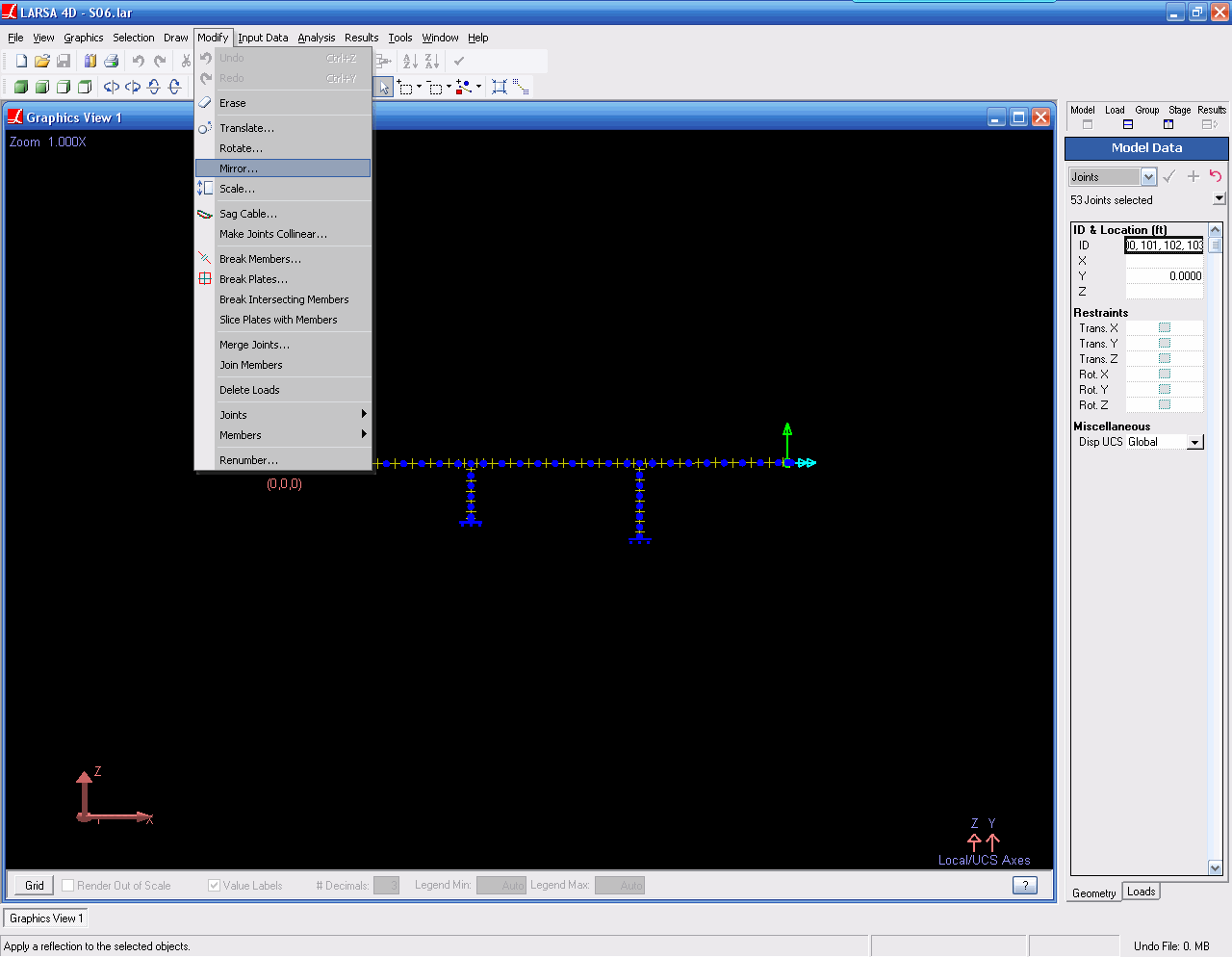
Task: Open the select-window tool's dropdown arrow
Action: pos(419,88)
